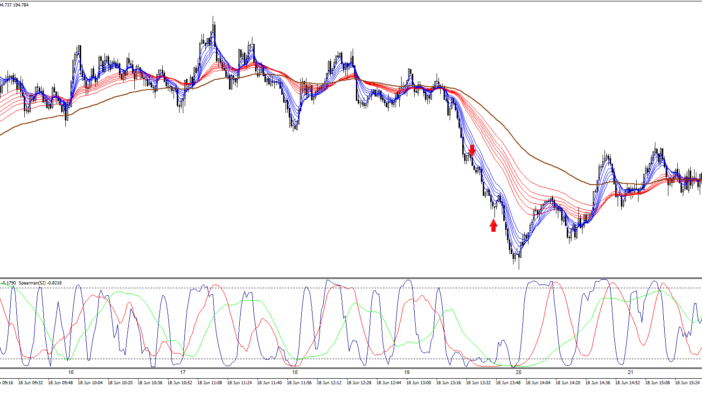This screenshot has height=395, width=702.
Task: Click the '18 Jun 10:52' time label
Action: pos(180,383)
